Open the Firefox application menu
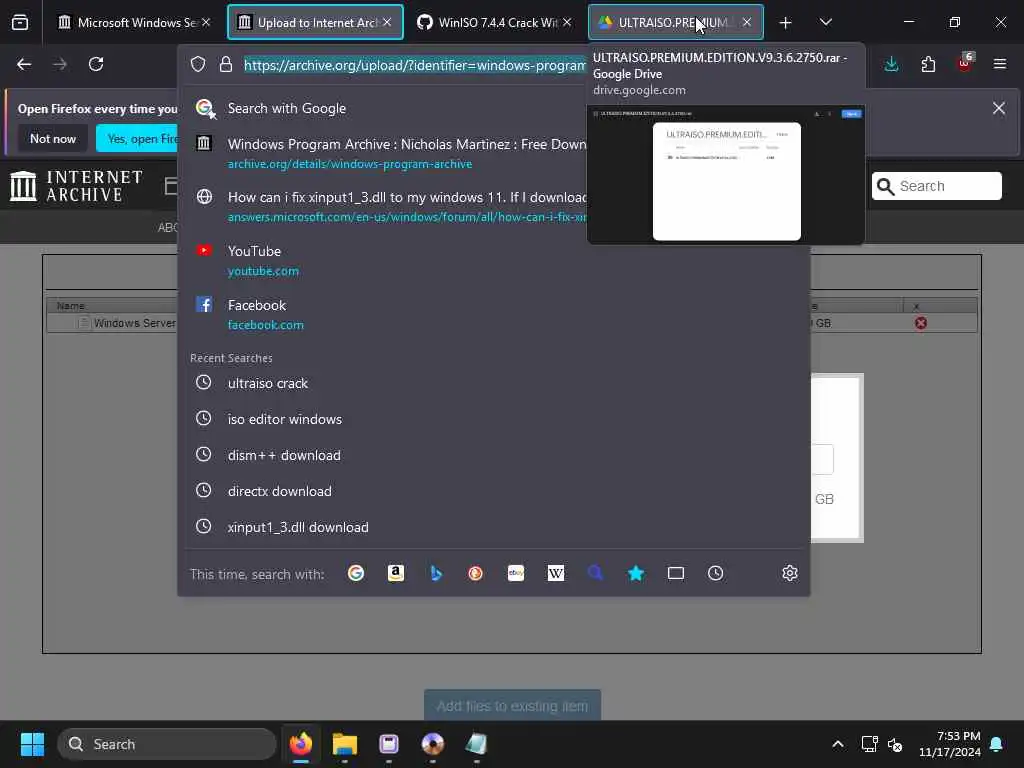The width and height of the screenshot is (1024, 768). click(1000, 64)
